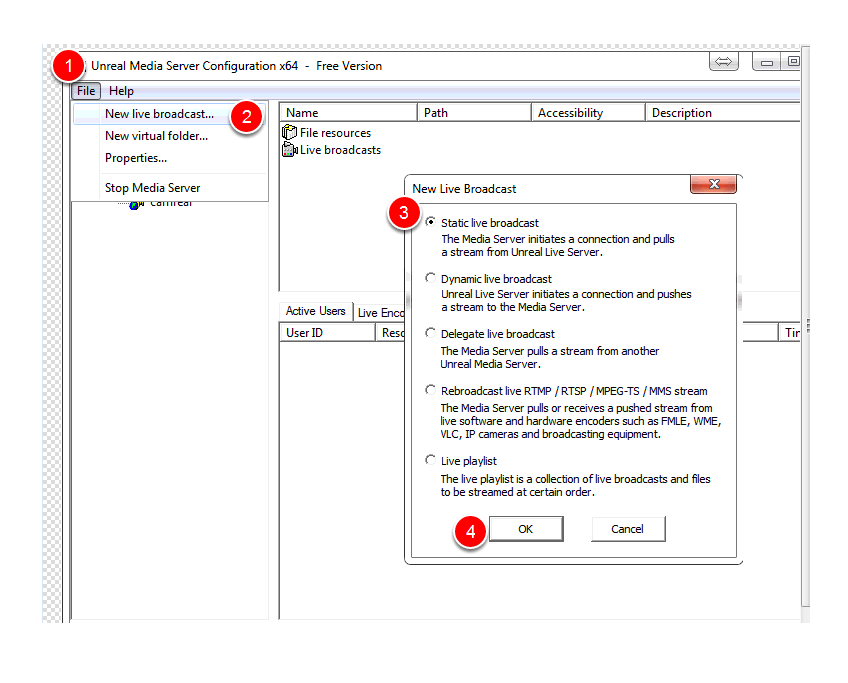Viewport: 848px width, 683px height.
Task: Minimize the Unreal Media Server window
Action: coord(766,62)
